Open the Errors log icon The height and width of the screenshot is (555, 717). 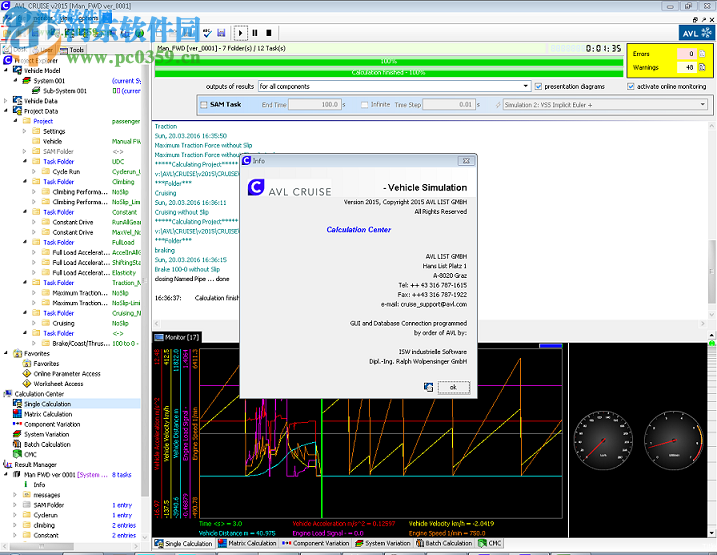(701, 53)
